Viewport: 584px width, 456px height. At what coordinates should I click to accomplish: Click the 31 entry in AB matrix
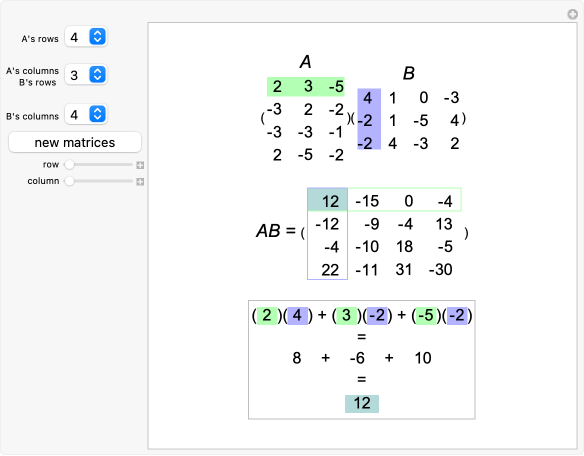tap(404, 270)
